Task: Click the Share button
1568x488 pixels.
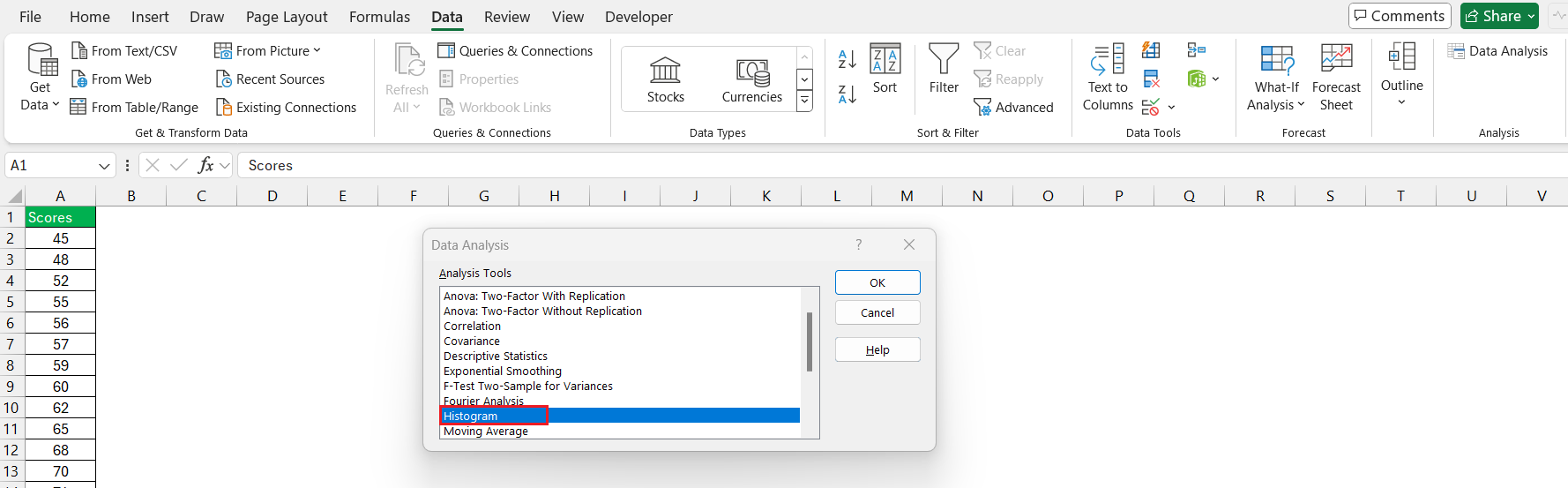Action: tap(1499, 16)
